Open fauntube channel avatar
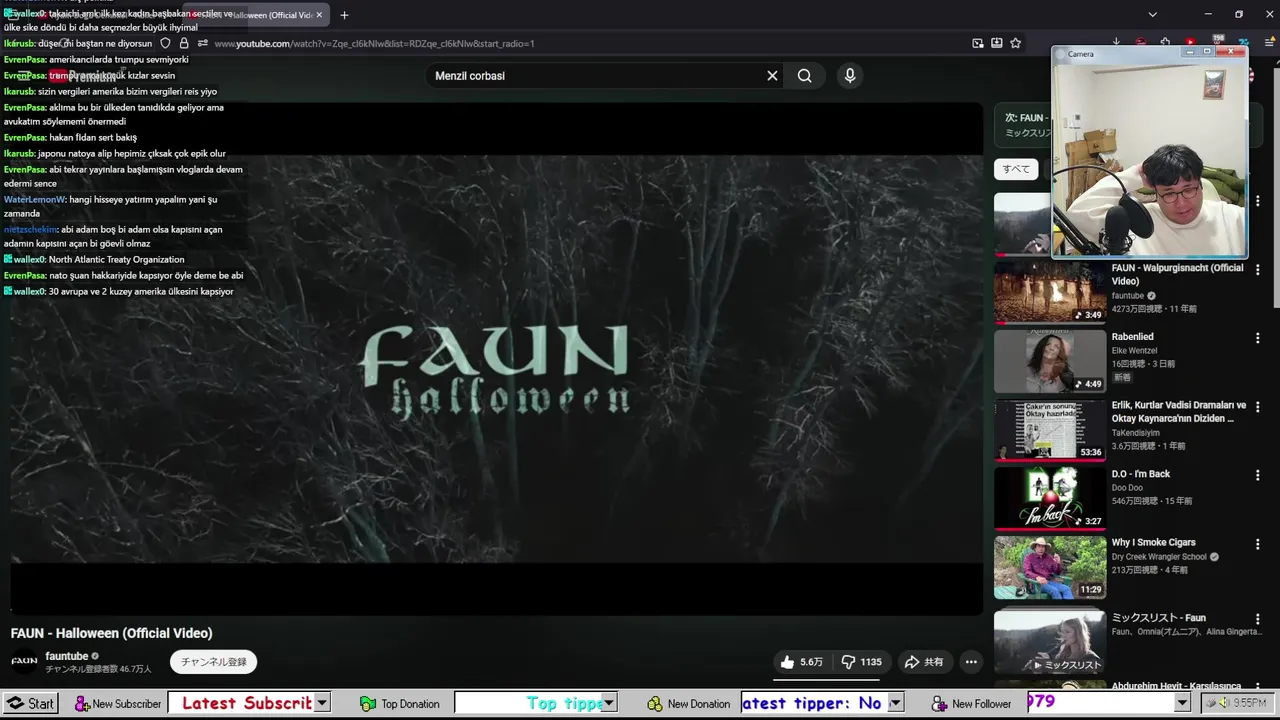1280x720 pixels. coord(24,662)
